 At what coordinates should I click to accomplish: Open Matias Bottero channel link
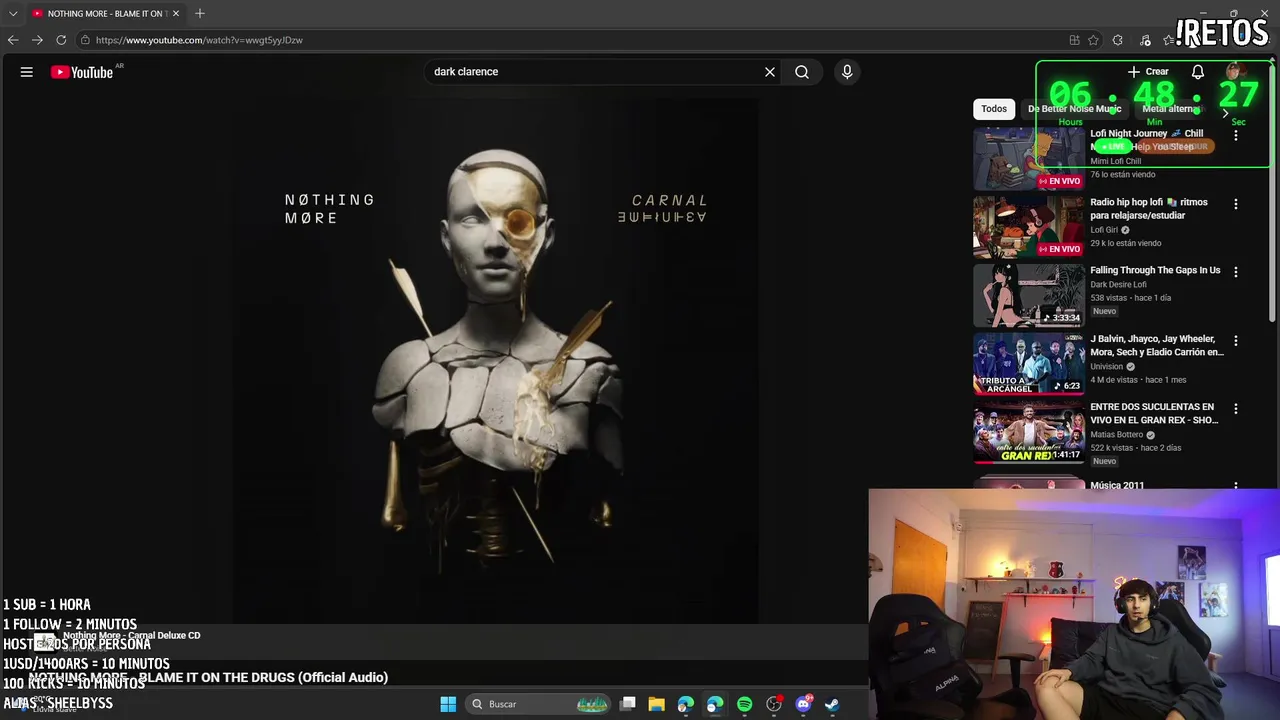1117,435
